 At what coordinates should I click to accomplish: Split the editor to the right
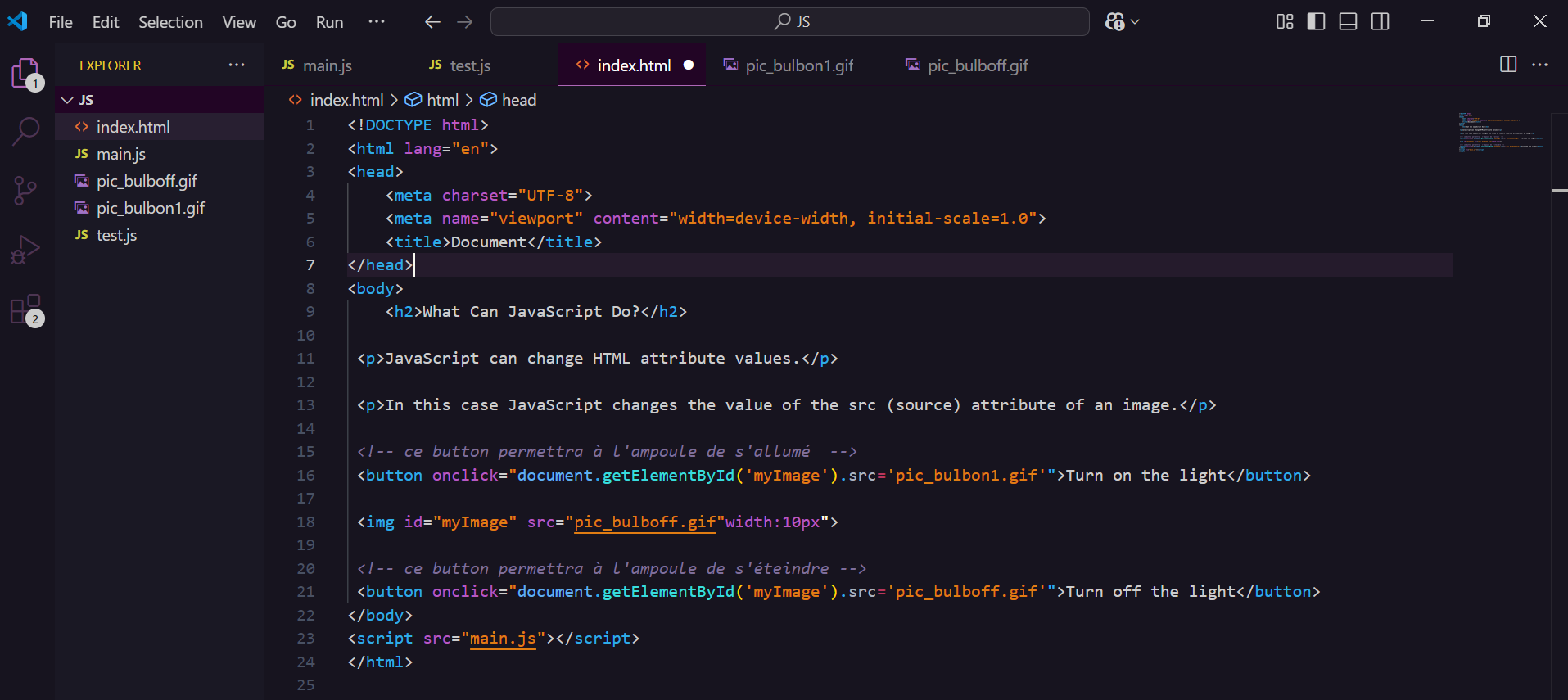click(1507, 65)
